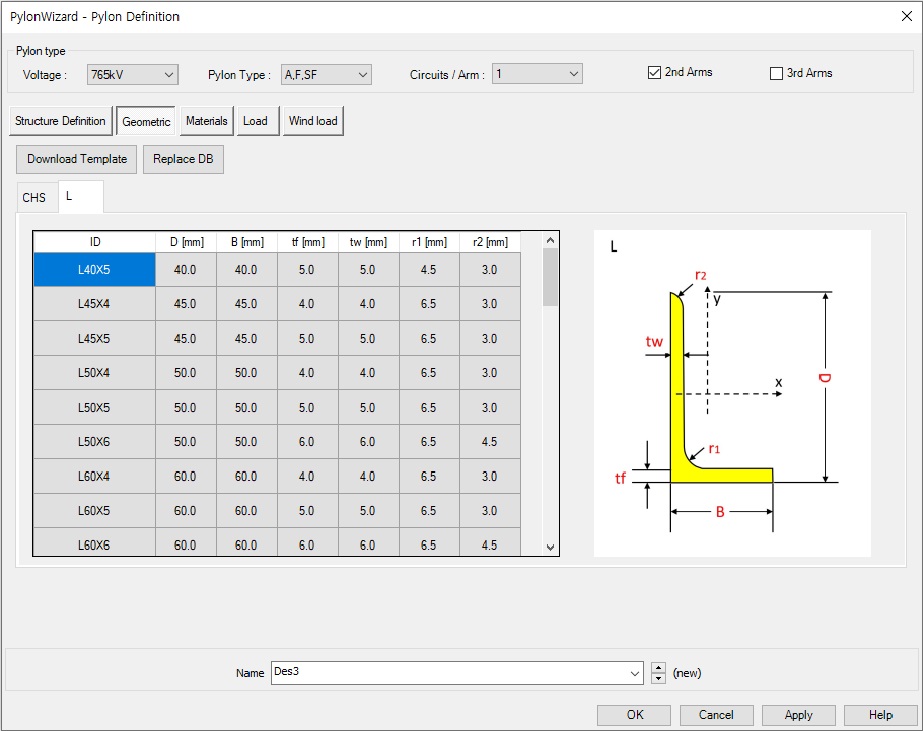Enable the 3rd Arms checkbox

(776, 73)
